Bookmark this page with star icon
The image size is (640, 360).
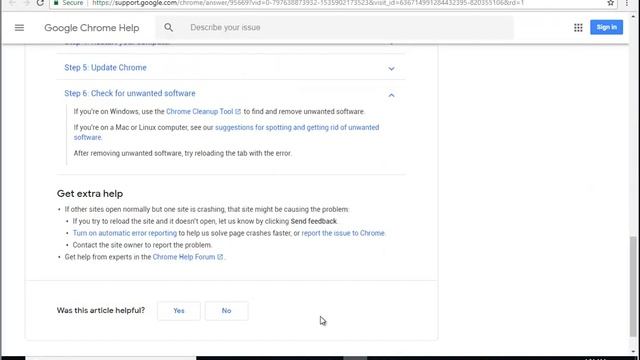pos(611,3)
